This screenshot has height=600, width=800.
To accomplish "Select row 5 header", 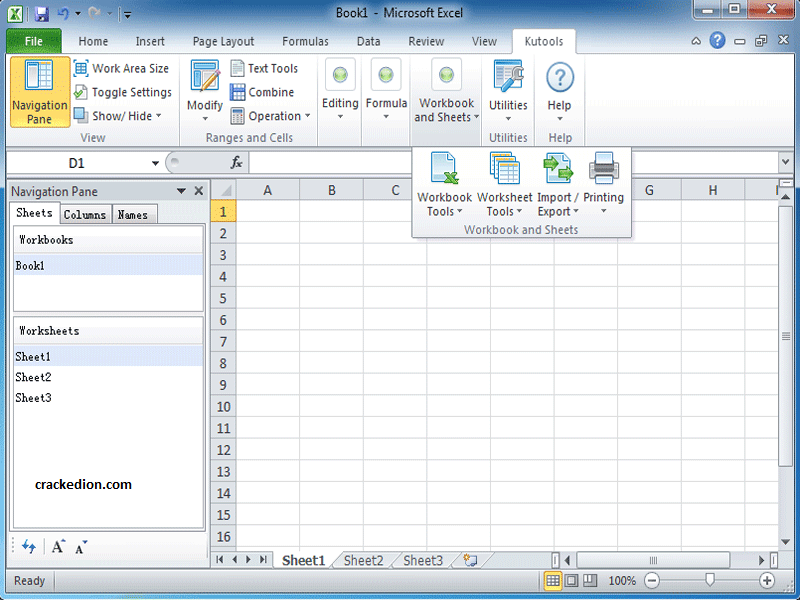I will coord(223,298).
